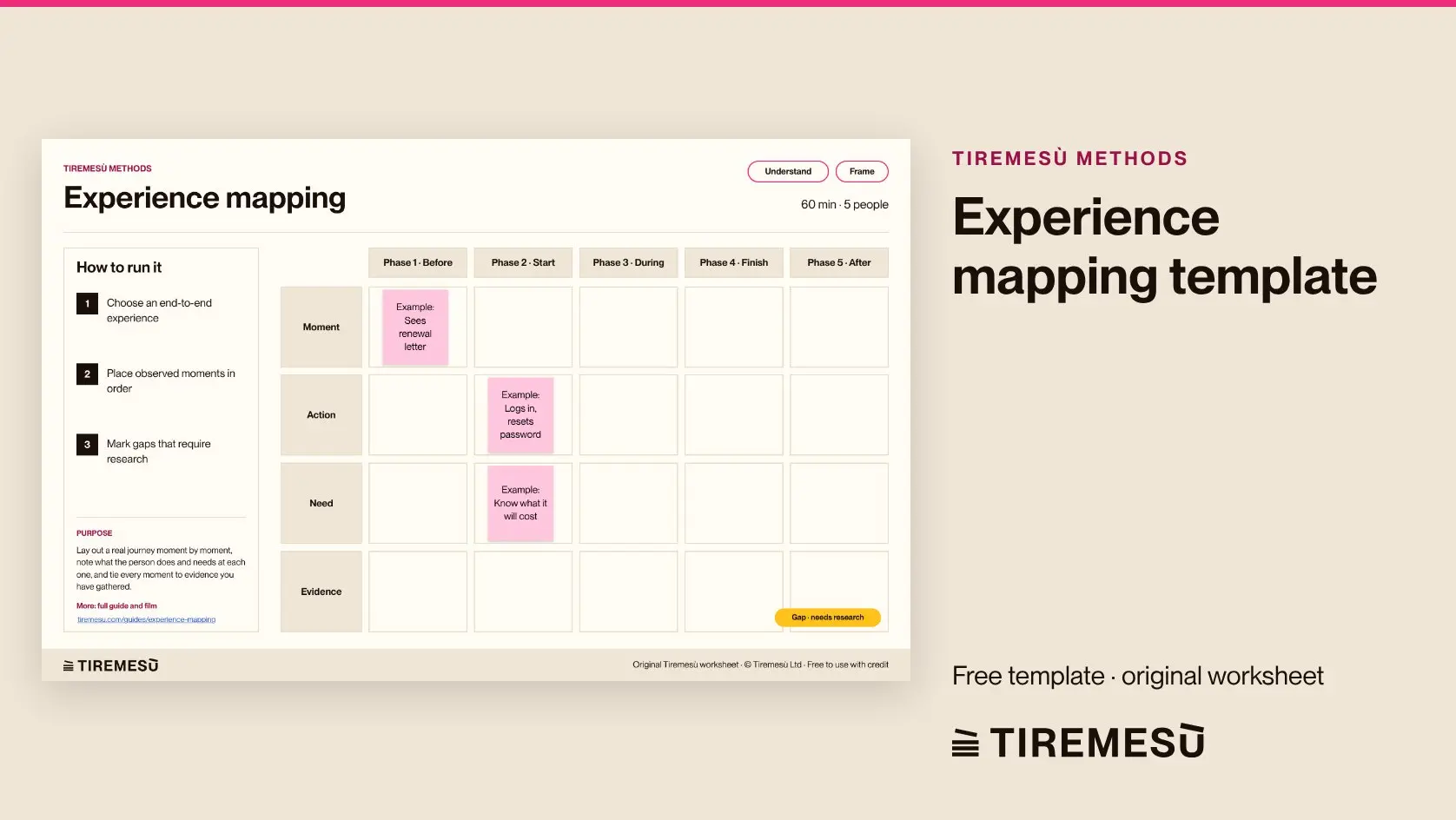Select the 'Phase 4 · Finish' column header

[x=734, y=262]
